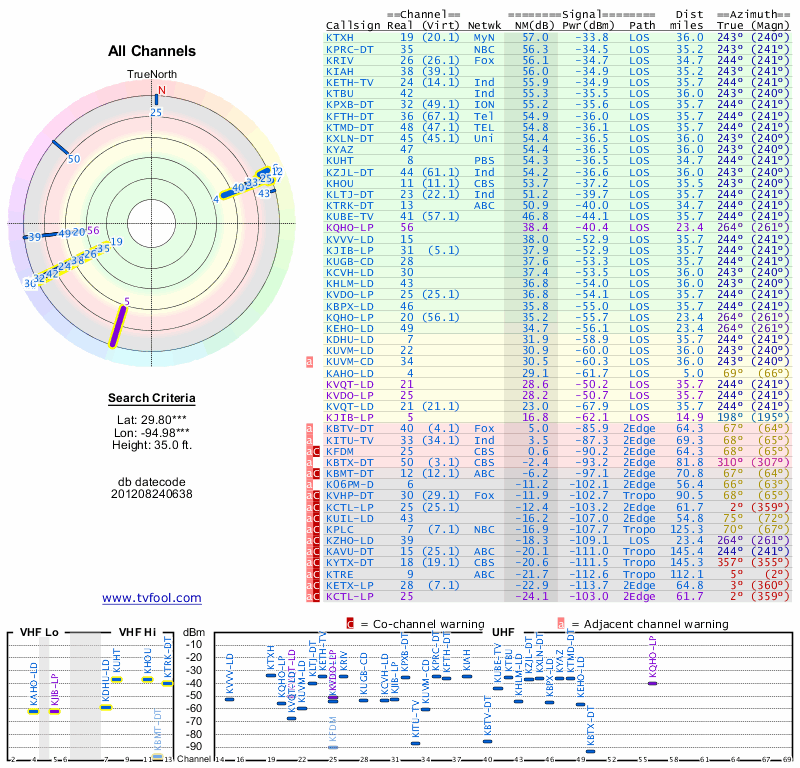Click the adjacent-channel warning icon beside KUVM-CD

310,361
